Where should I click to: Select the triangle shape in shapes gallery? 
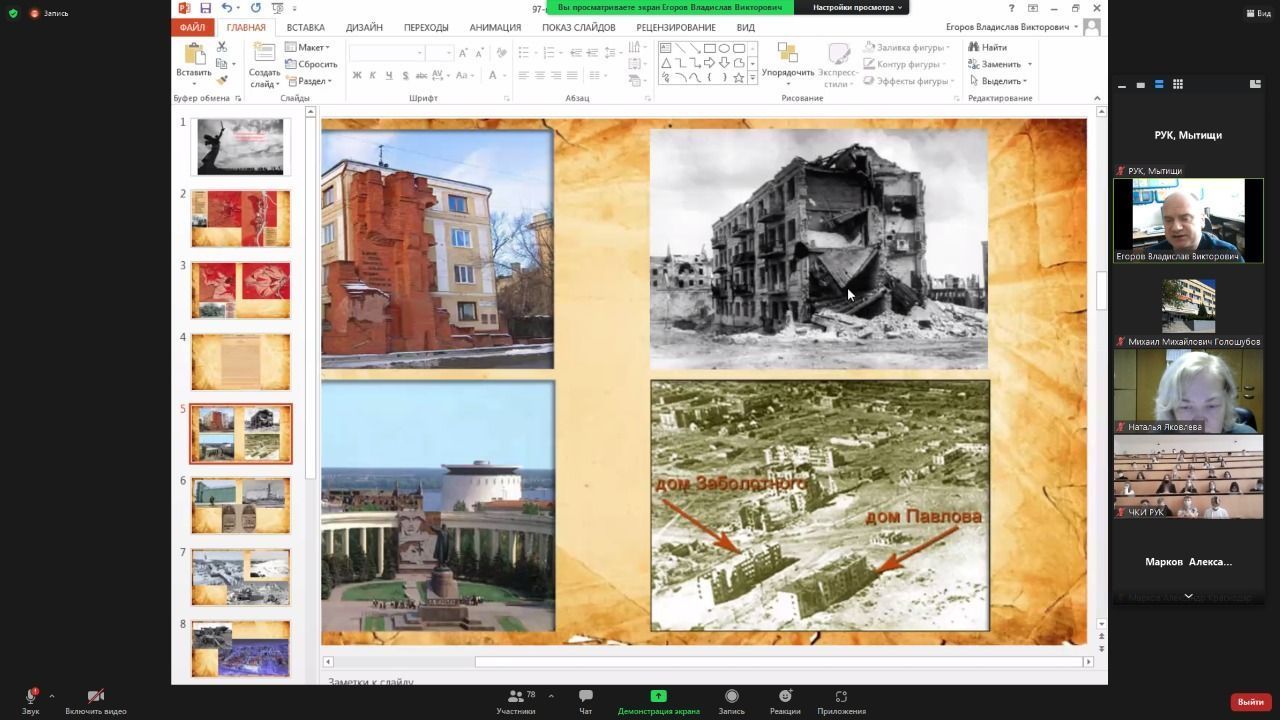coord(665,63)
